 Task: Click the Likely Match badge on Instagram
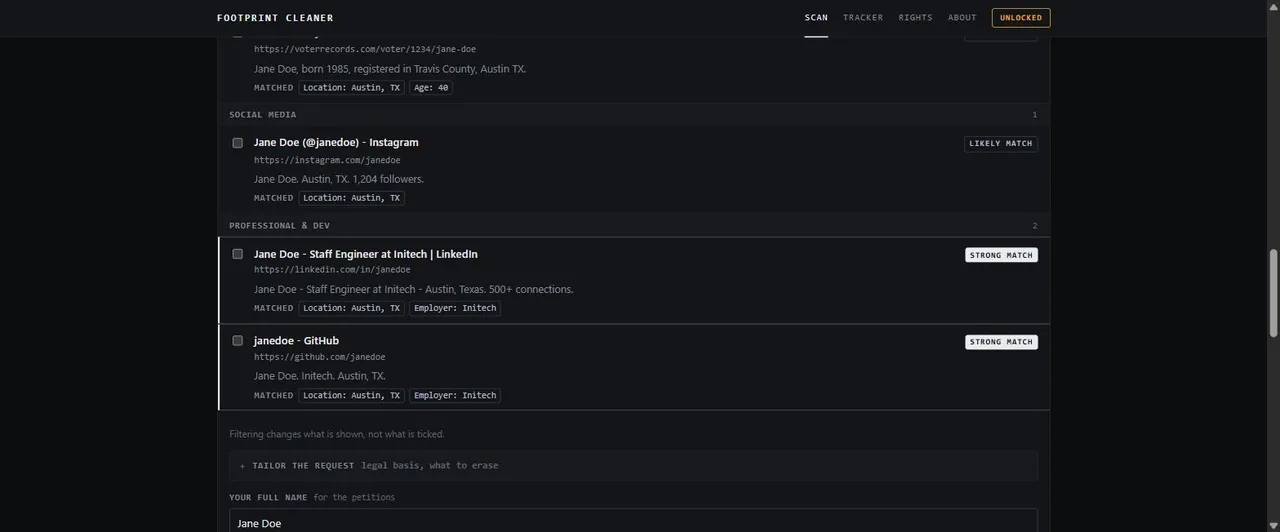click(1001, 144)
